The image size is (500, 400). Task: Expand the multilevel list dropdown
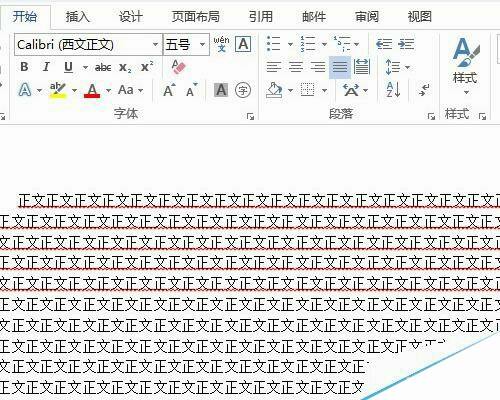coord(356,44)
